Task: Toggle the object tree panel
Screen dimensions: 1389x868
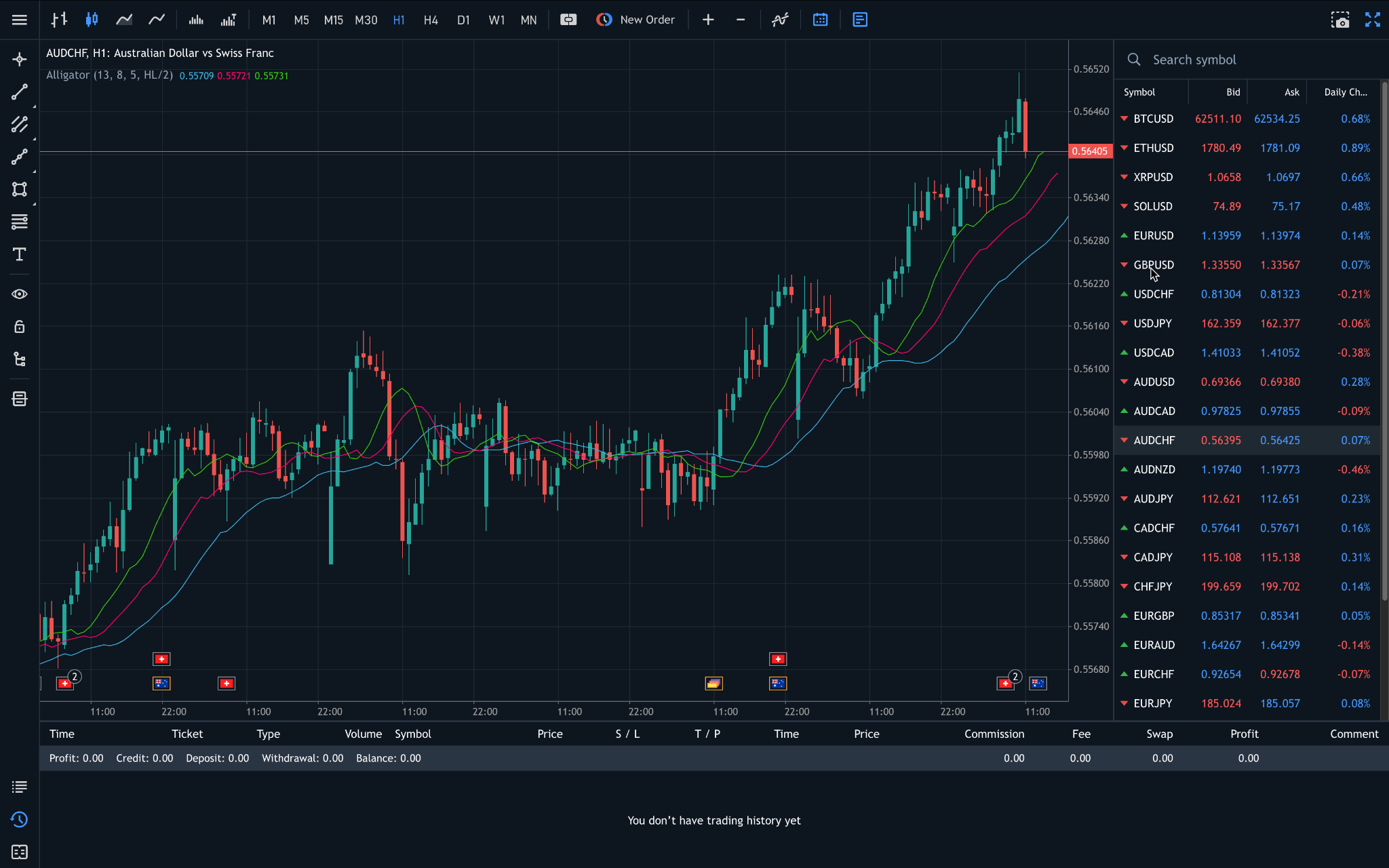Action: click(x=20, y=359)
